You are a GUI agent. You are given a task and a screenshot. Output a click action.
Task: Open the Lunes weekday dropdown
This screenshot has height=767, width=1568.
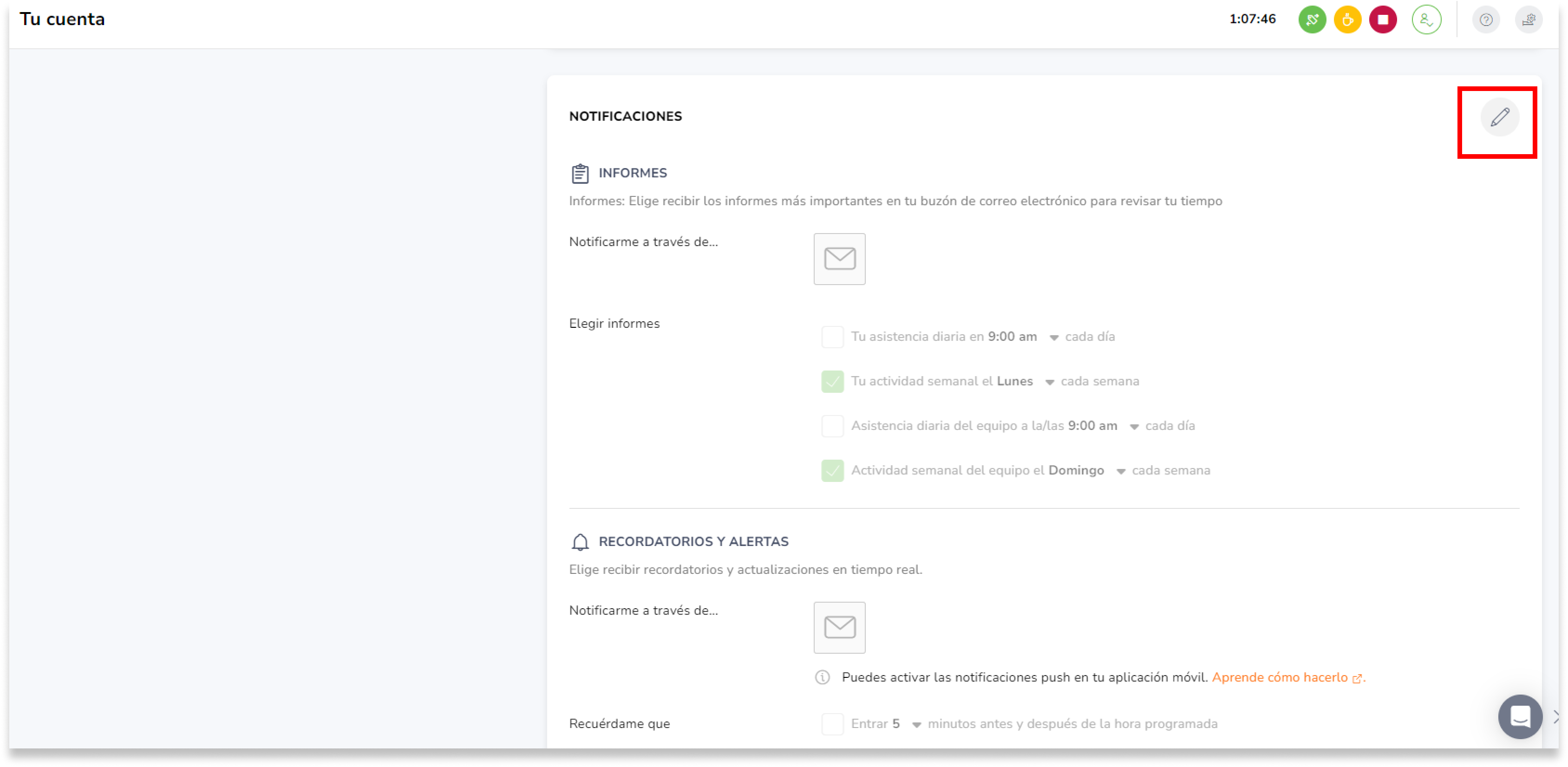click(x=1049, y=382)
